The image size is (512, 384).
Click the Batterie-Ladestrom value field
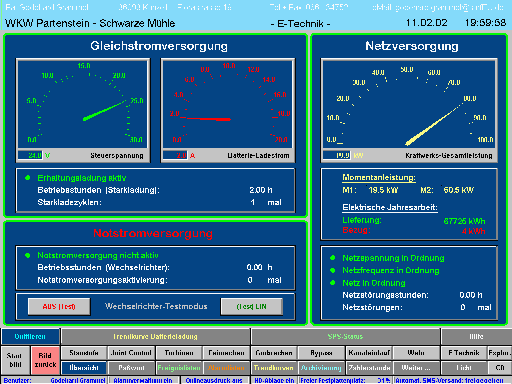point(175,155)
